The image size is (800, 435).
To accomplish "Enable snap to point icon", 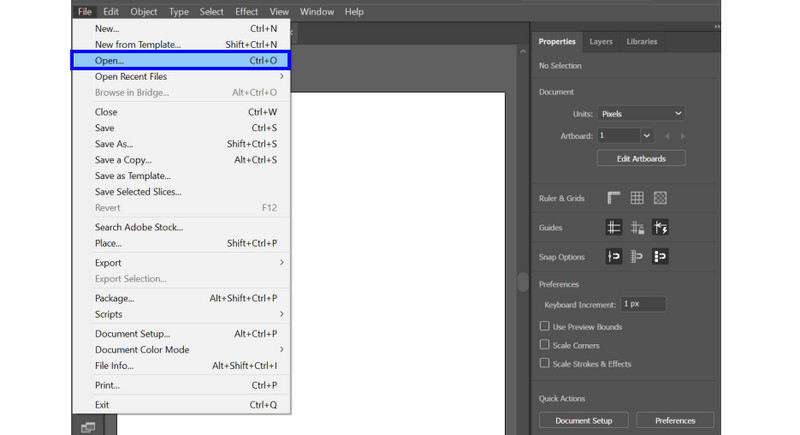I will (x=614, y=257).
